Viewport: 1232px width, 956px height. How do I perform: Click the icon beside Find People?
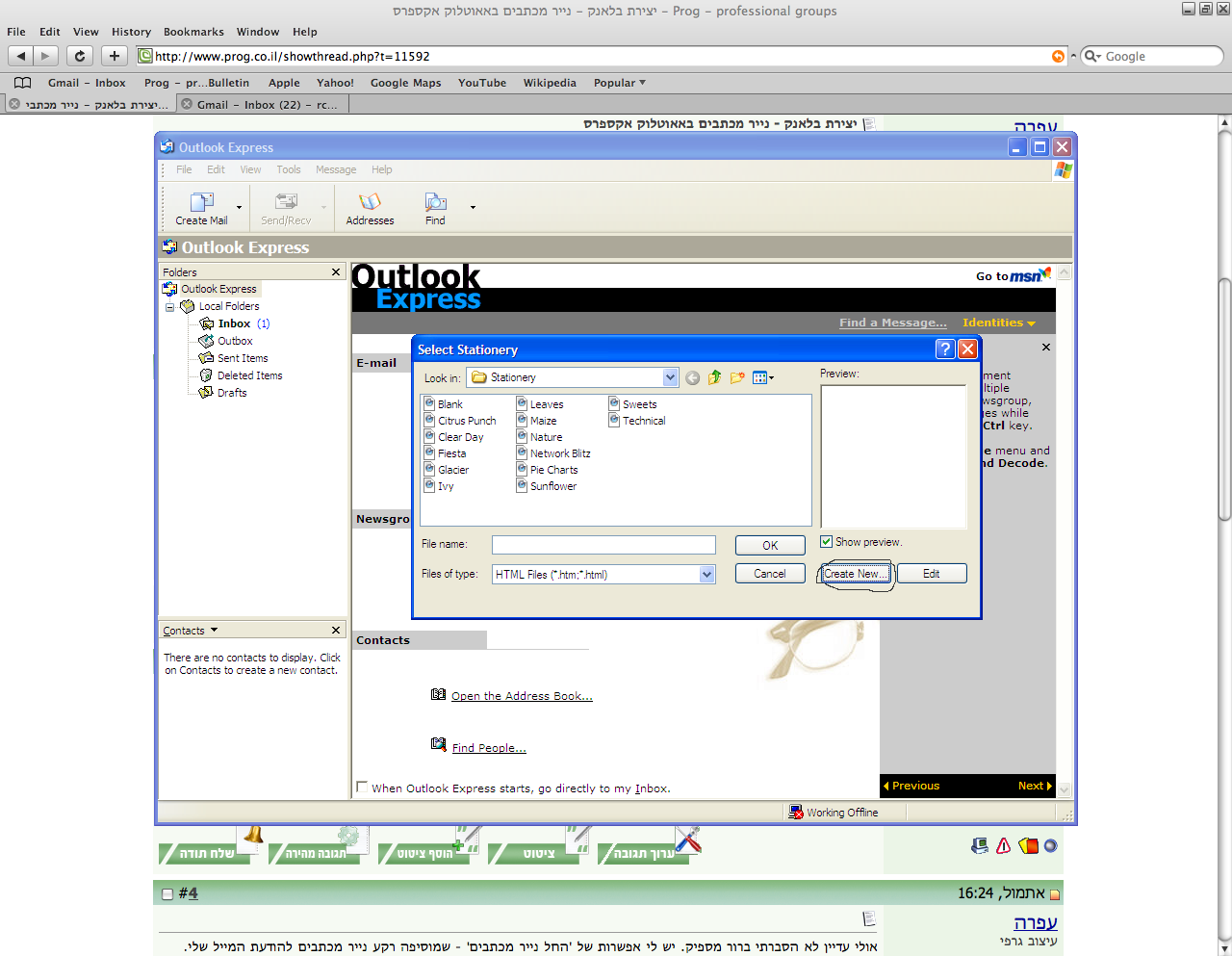439,744
